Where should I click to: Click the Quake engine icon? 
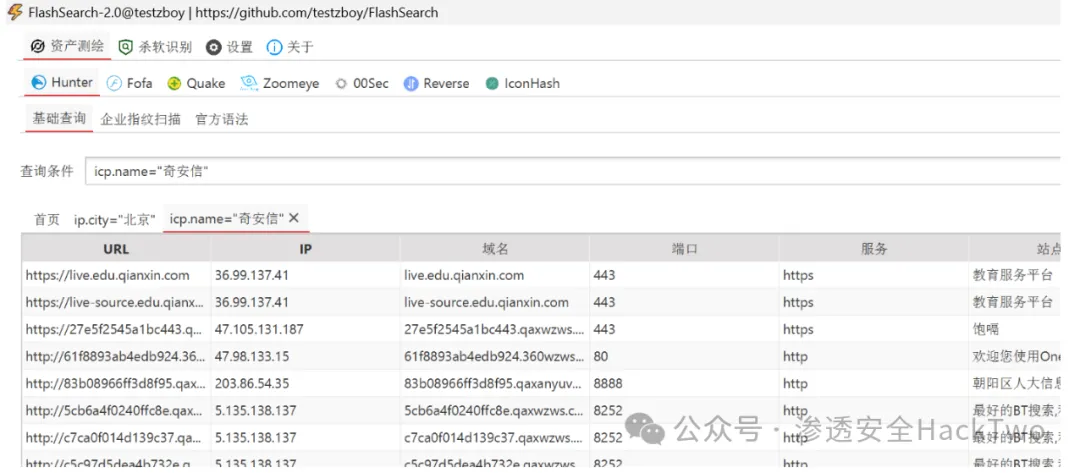pyautogui.click(x=174, y=84)
